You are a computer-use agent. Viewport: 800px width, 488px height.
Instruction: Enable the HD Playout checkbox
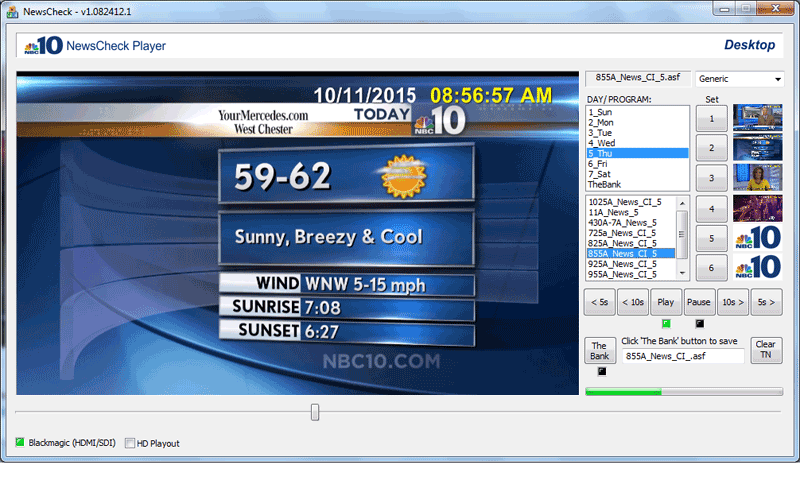[130, 443]
